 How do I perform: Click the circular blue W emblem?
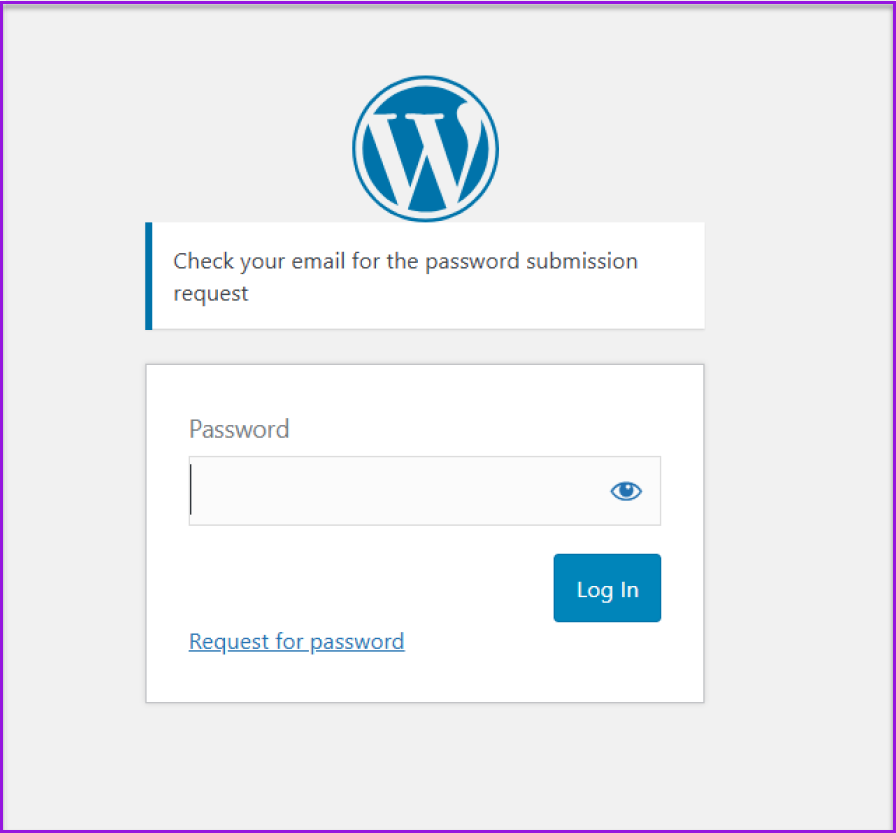coord(425,149)
